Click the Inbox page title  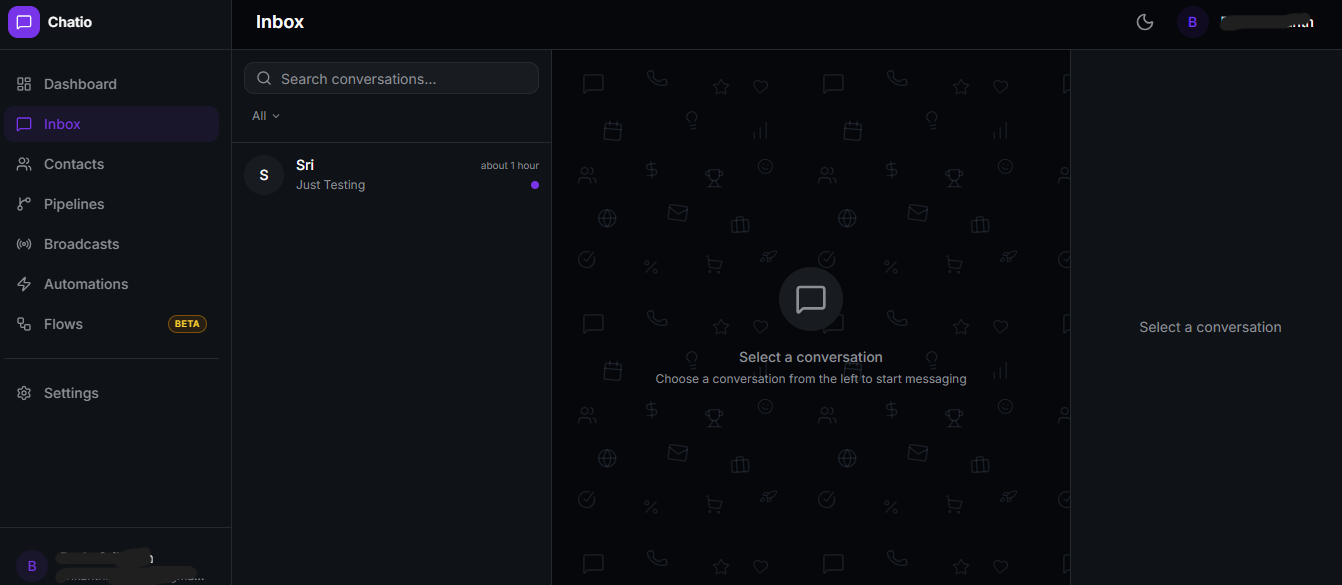pyautogui.click(x=280, y=22)
